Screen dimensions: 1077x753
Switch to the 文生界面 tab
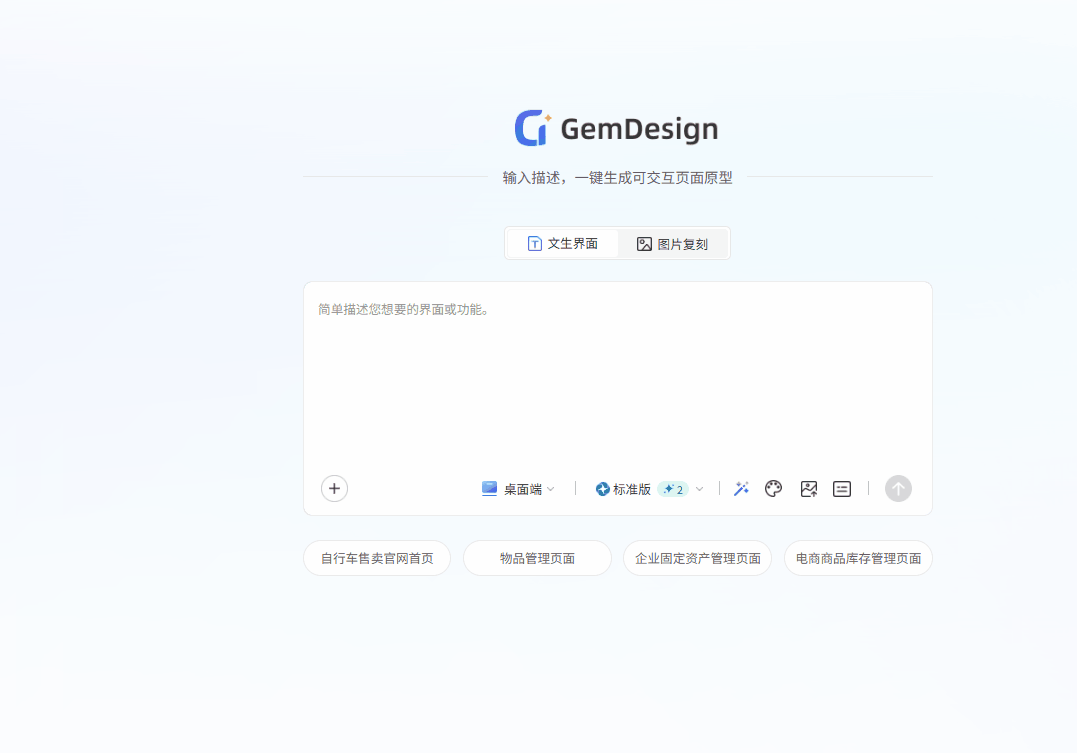tap(562, 244)
